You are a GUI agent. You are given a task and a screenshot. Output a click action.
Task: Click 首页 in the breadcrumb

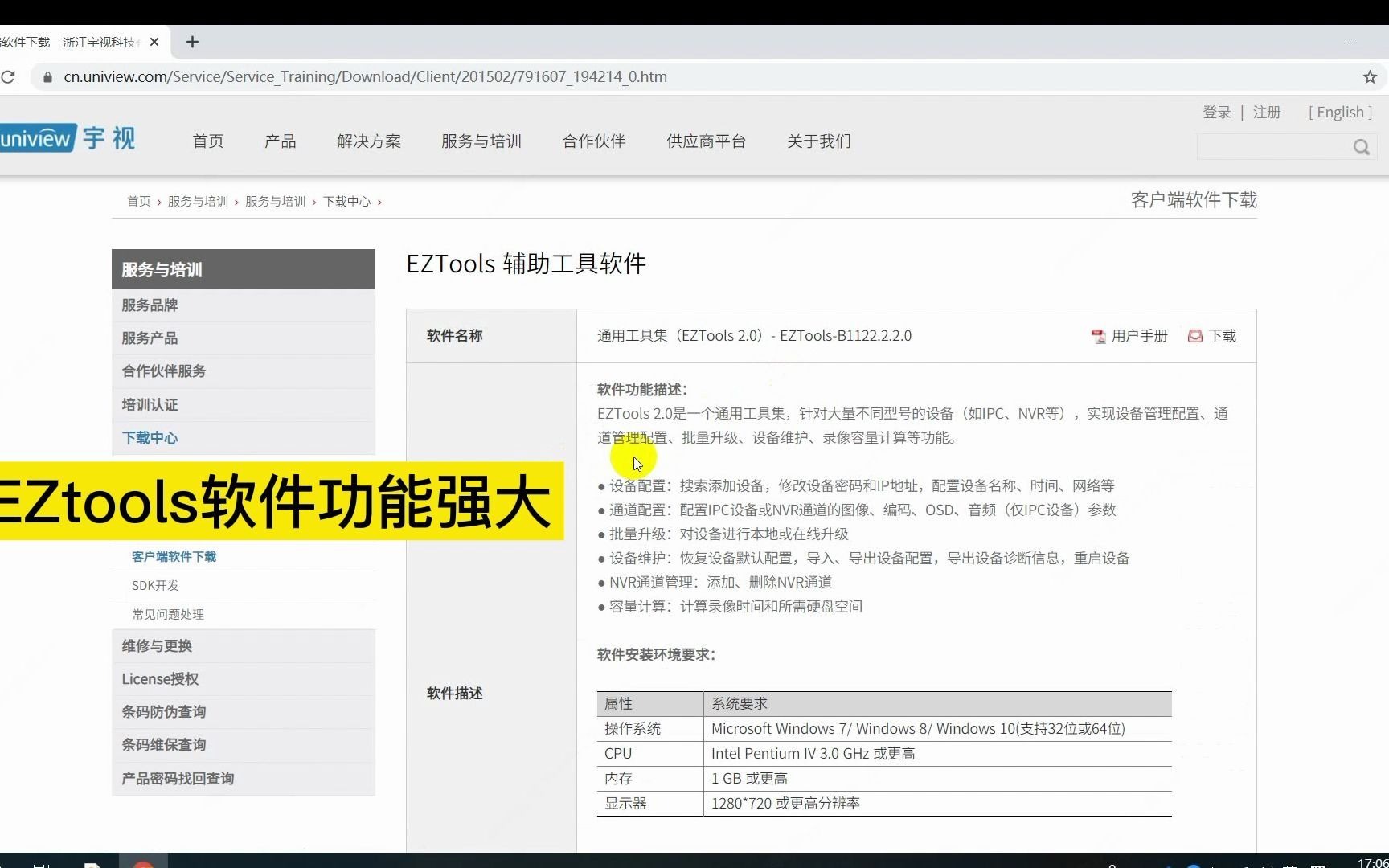tap(139, 202)
